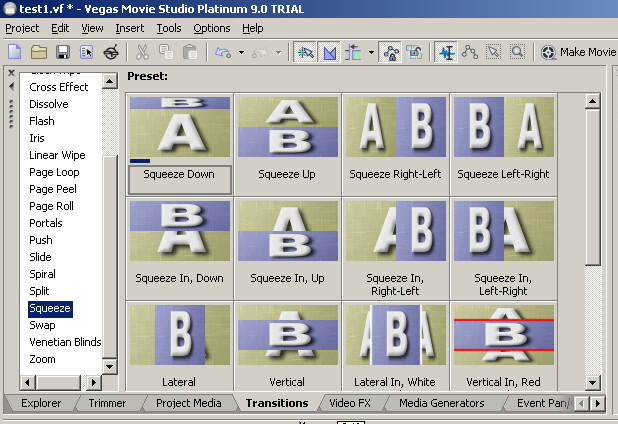Paste with the clipboard icon

(x=190, y=52)
